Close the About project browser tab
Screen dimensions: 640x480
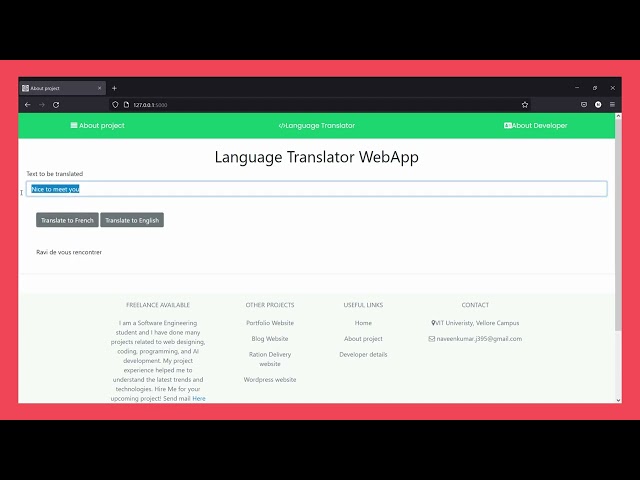pos(99,88)
